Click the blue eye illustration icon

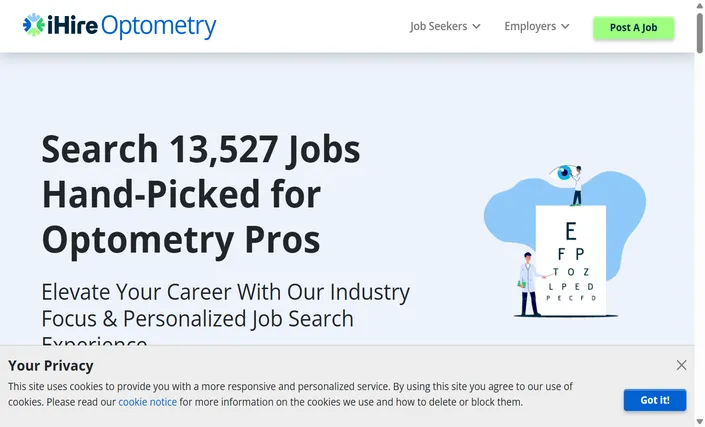pyautogui.click(x=562, y=172)
